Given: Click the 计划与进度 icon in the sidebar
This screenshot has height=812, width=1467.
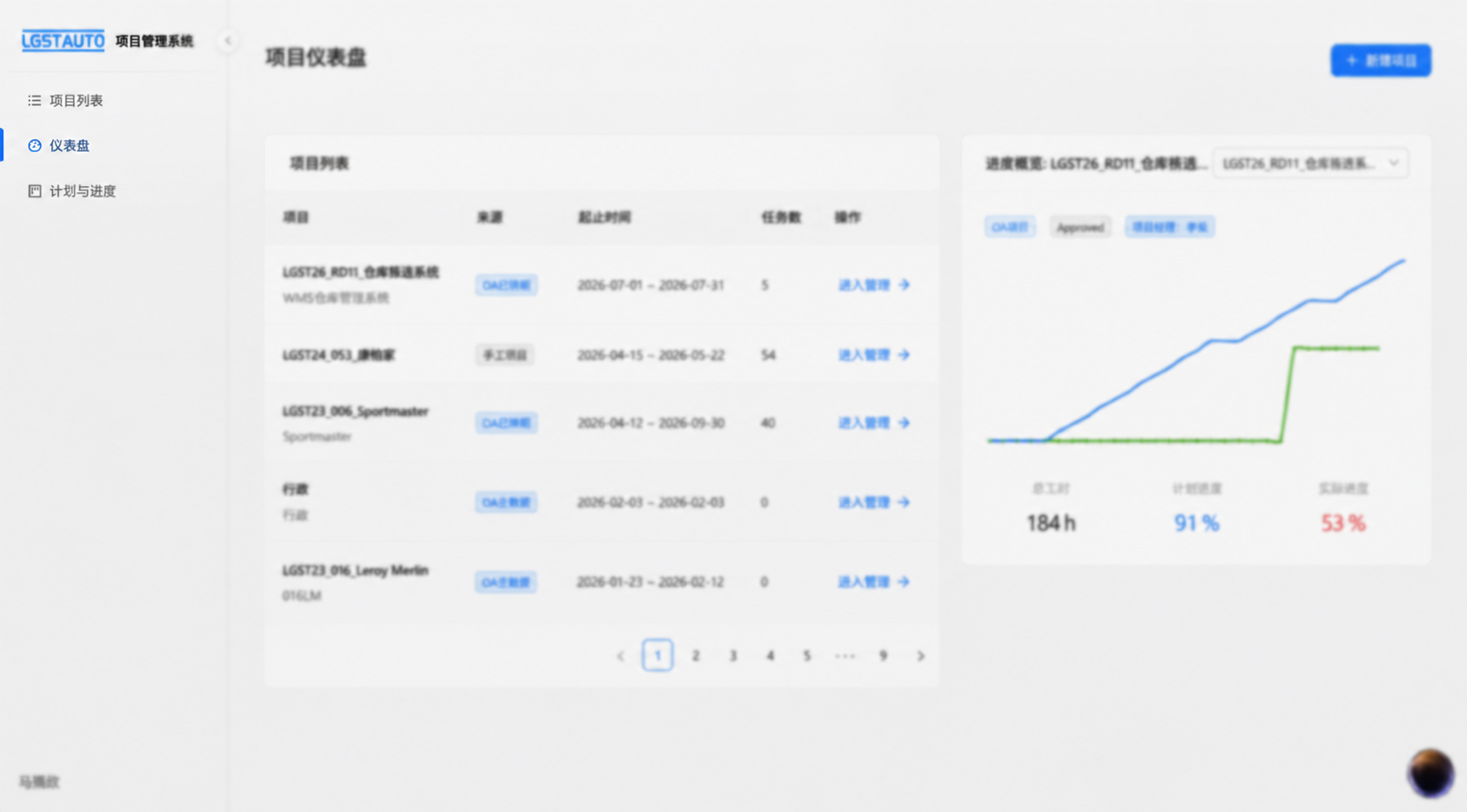Looking at the screenshot, I should (x=34, y=191).
